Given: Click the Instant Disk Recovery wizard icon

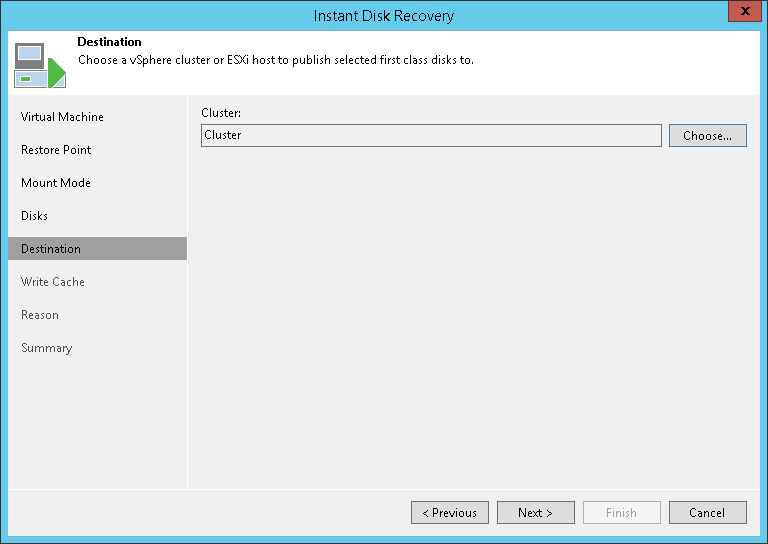Looking at the screenshot, I should click(40, 65).
